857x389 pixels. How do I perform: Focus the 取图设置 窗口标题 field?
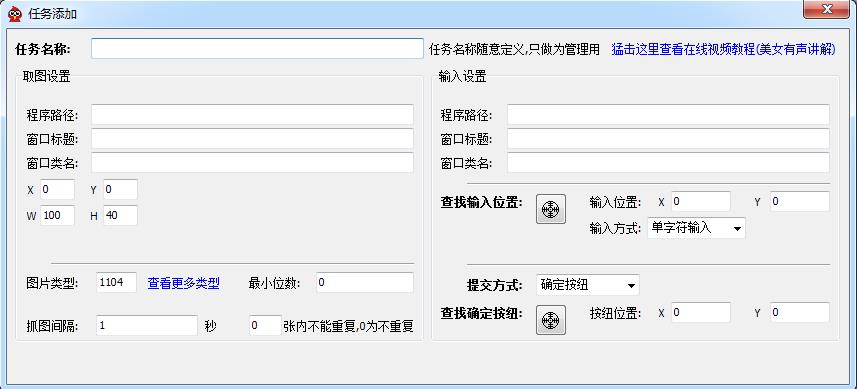[253, 139]
